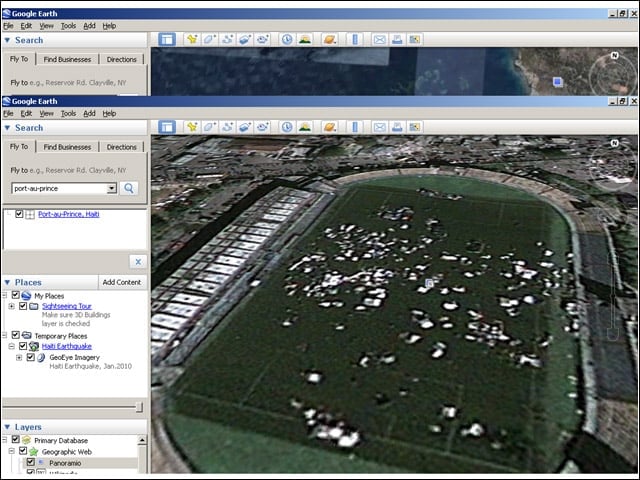640x480 pixels.
Task: Toggle sunlight icon in front window toolbar
Action: 304,127
